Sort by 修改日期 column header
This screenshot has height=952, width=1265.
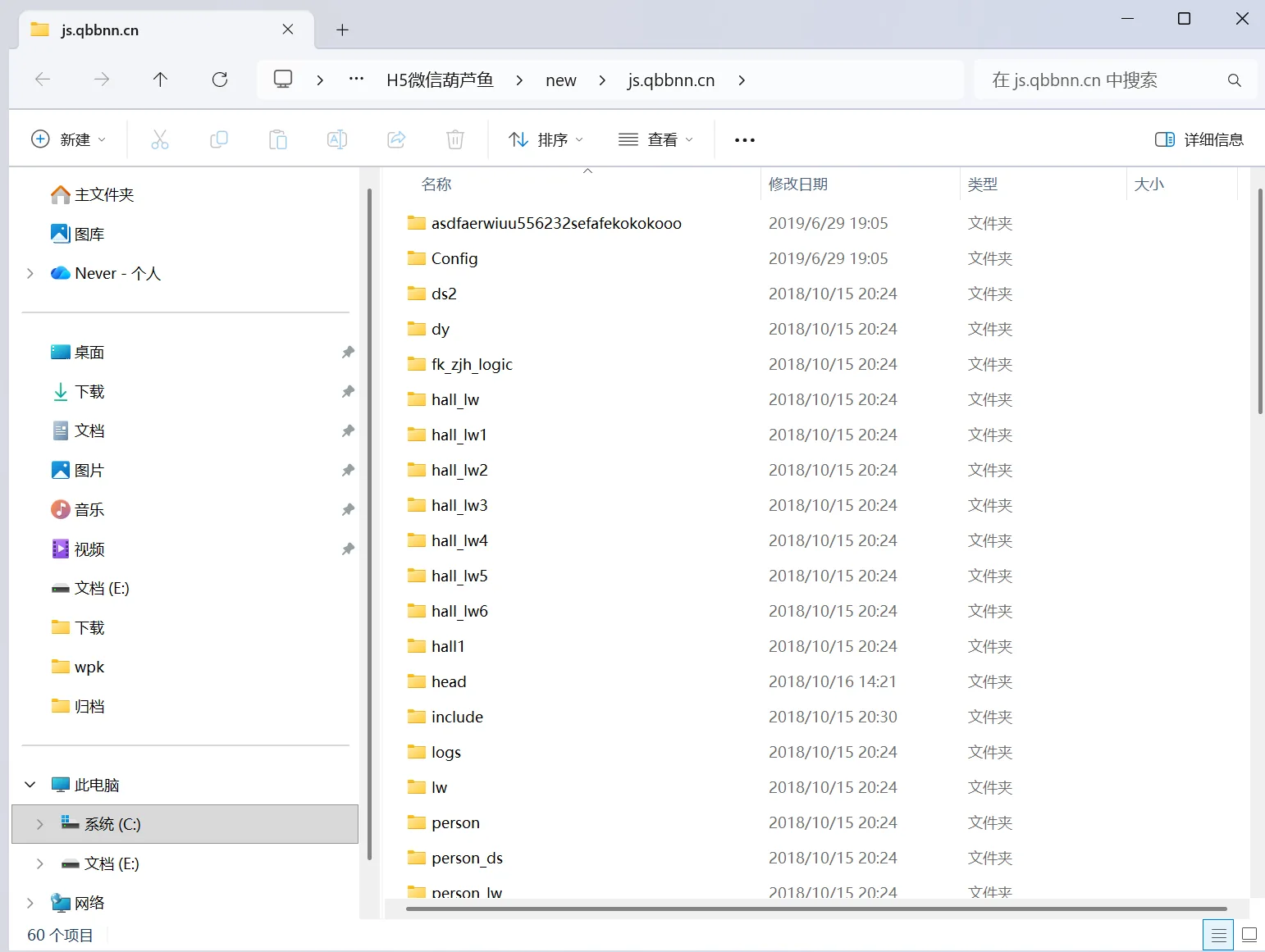(x=859, y=184)
